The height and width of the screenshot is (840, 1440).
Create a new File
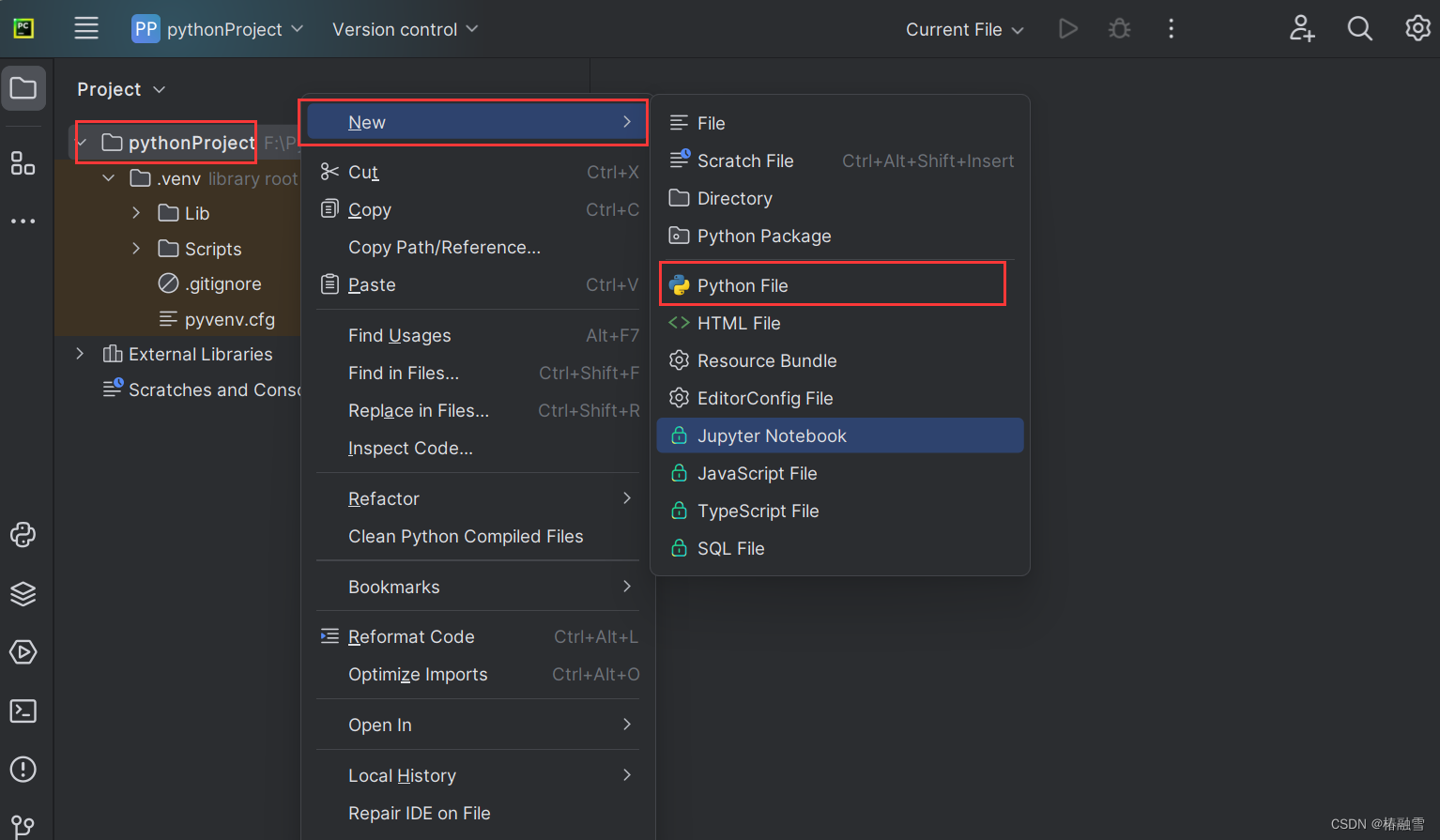point(840,123)
